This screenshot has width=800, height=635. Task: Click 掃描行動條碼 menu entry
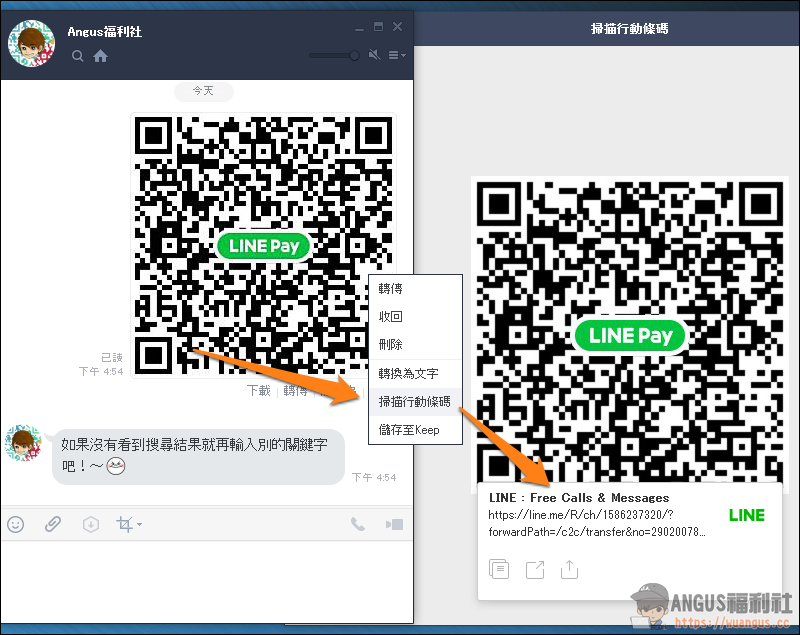coord(414,402)
